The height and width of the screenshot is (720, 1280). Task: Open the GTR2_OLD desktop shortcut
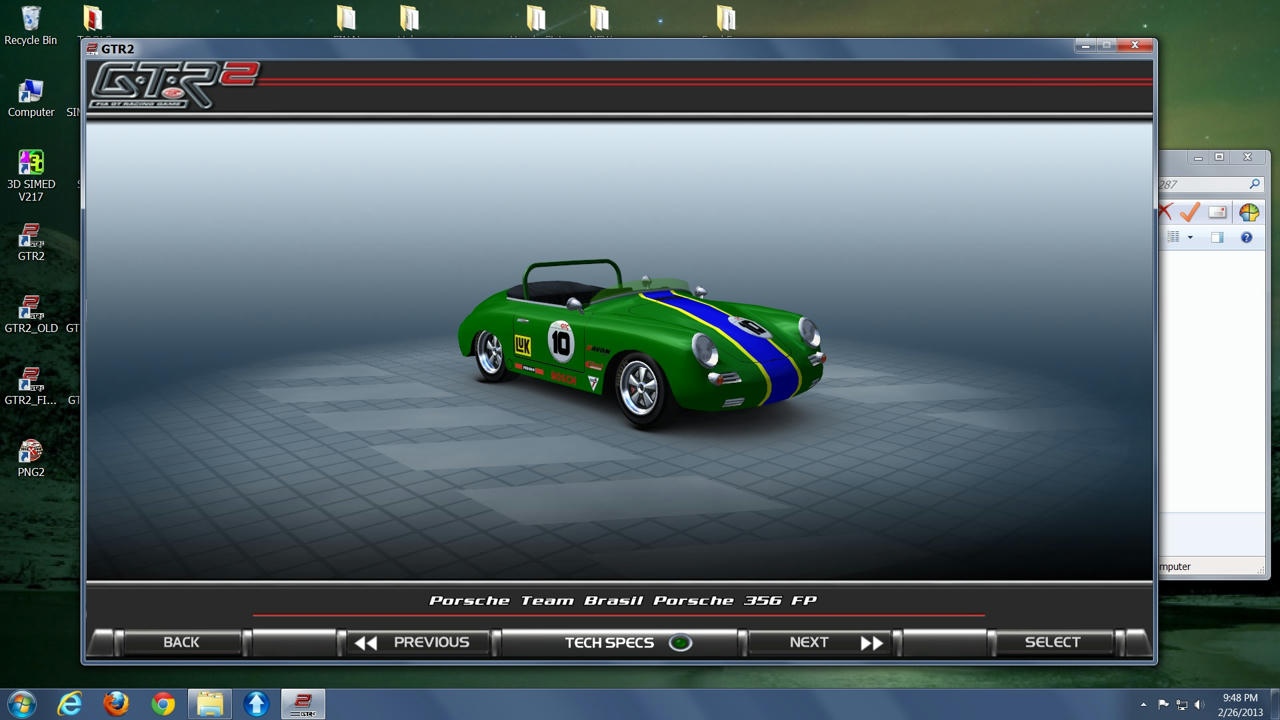[31, 315]
